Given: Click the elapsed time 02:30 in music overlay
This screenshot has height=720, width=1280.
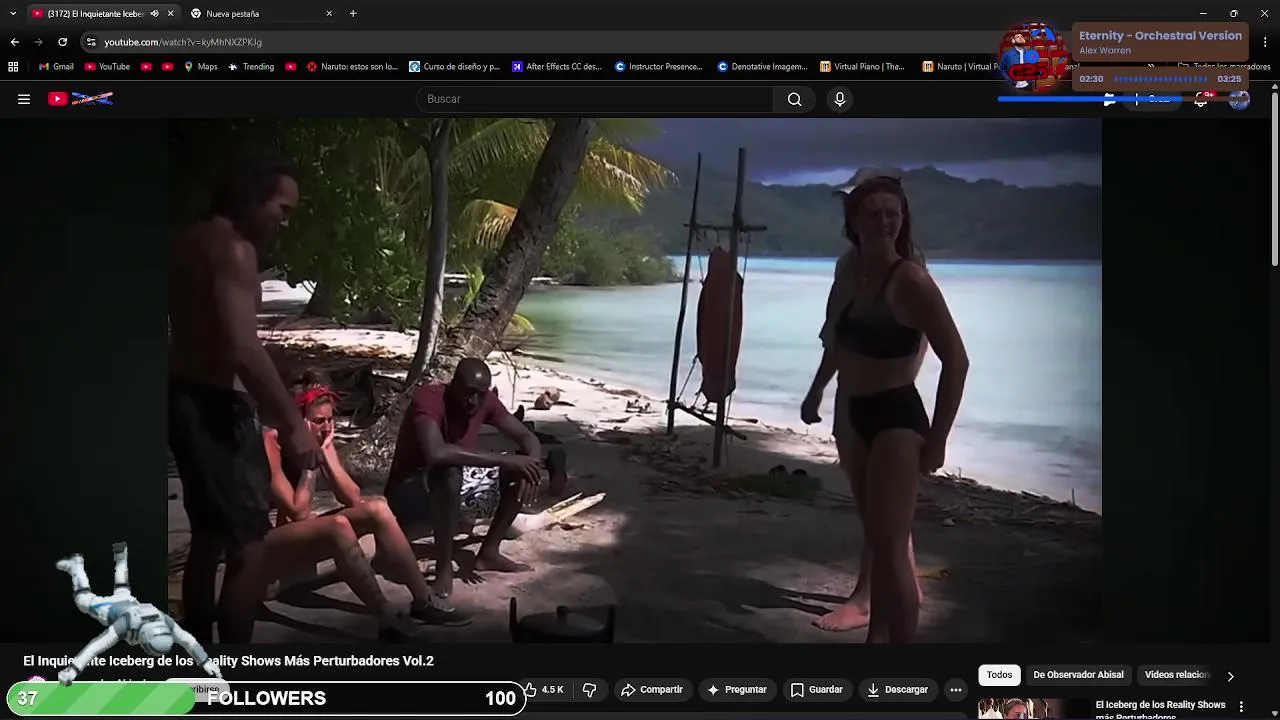Looking at the screenshot, I should point(1091,79).
